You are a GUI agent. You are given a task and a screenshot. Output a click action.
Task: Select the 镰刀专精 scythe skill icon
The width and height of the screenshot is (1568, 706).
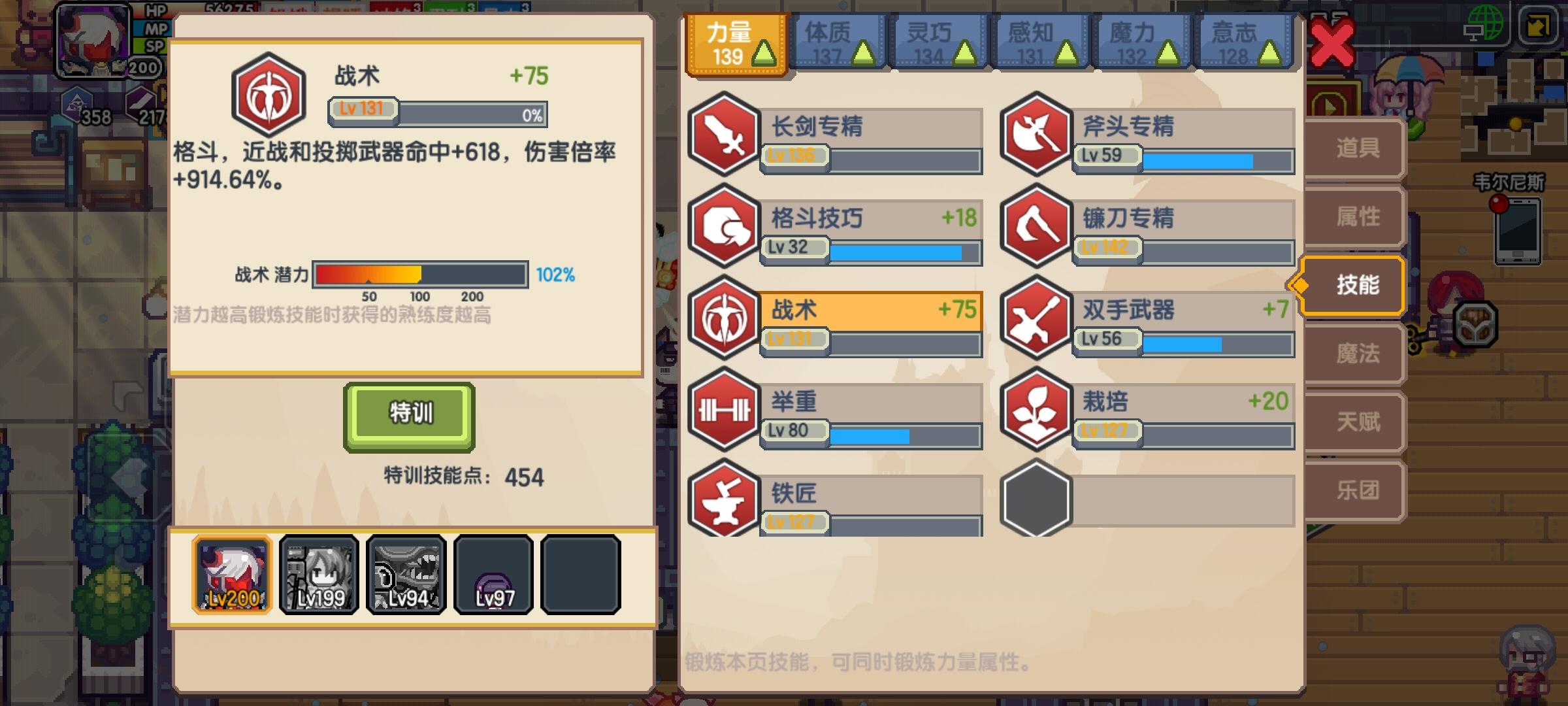click(x=1036, y=226)
